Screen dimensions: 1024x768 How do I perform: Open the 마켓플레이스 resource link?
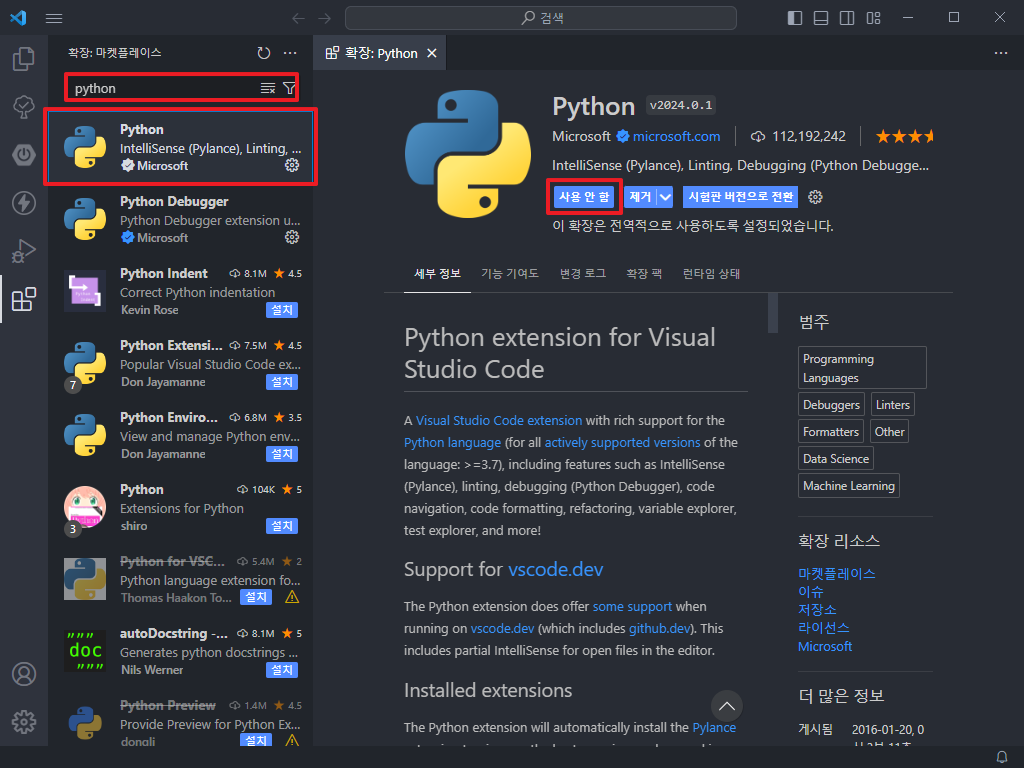(x=837, y=573)
